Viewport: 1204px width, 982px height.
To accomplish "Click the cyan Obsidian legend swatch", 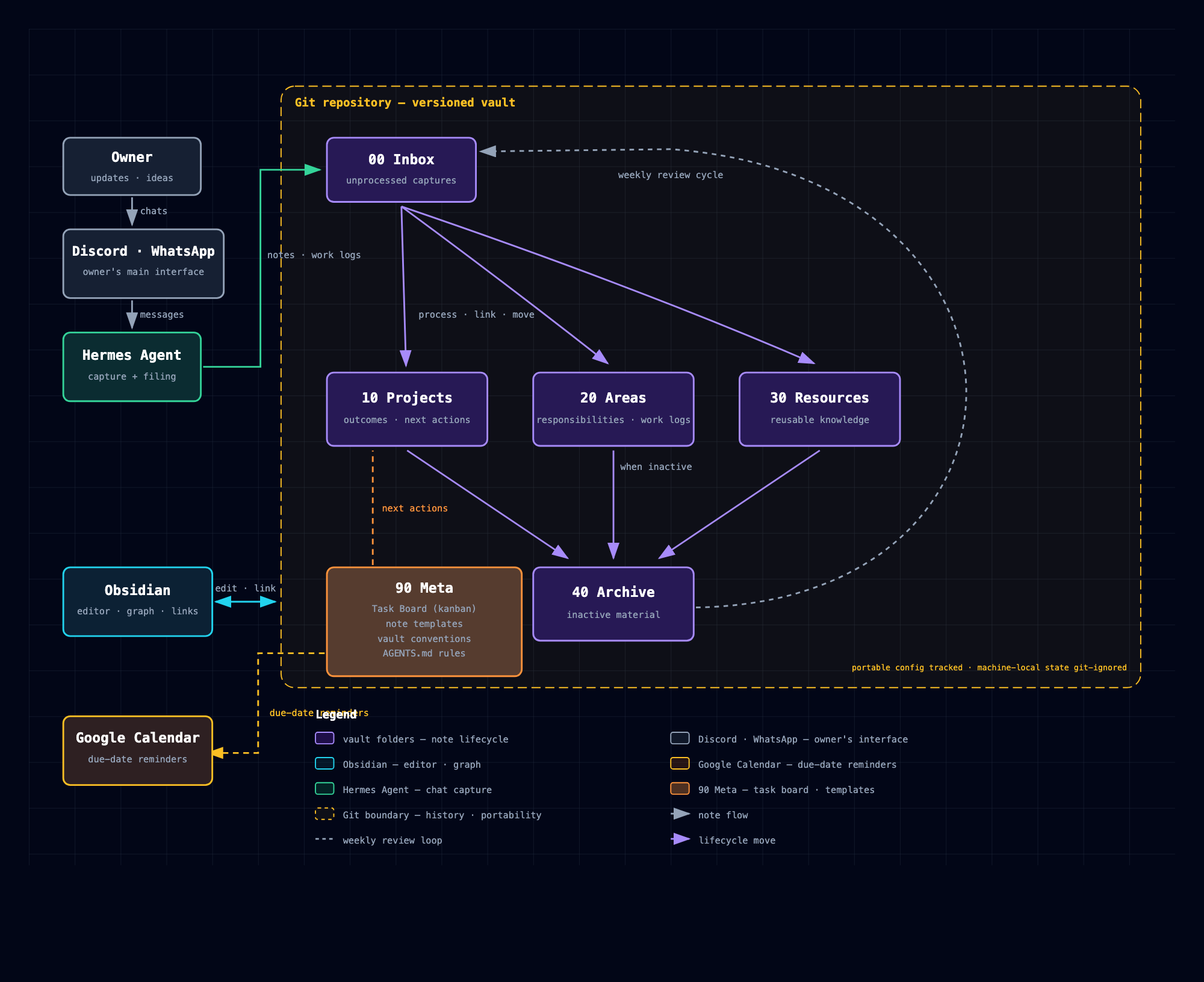I will tap(324, 764).
